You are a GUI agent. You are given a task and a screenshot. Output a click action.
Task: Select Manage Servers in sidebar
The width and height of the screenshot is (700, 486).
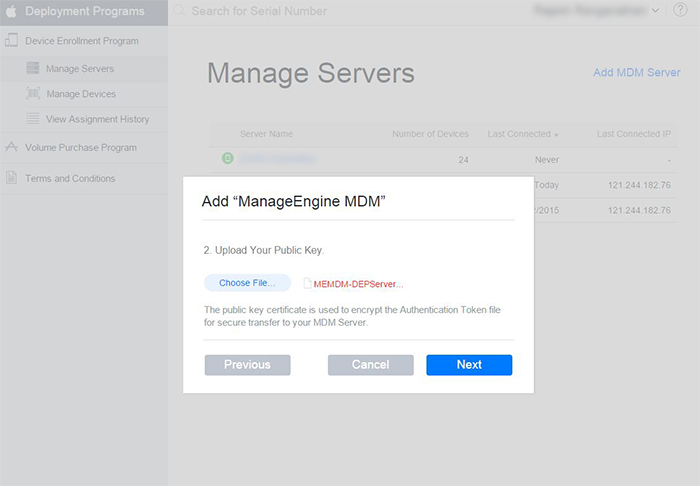click(80, 69)
